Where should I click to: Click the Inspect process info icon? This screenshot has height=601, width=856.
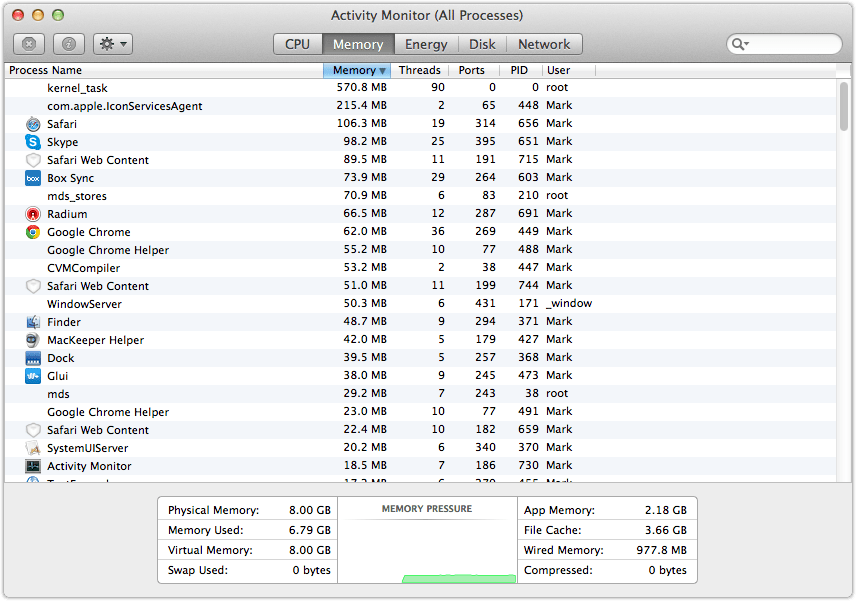pyautogui.click(x=69, y=44)
